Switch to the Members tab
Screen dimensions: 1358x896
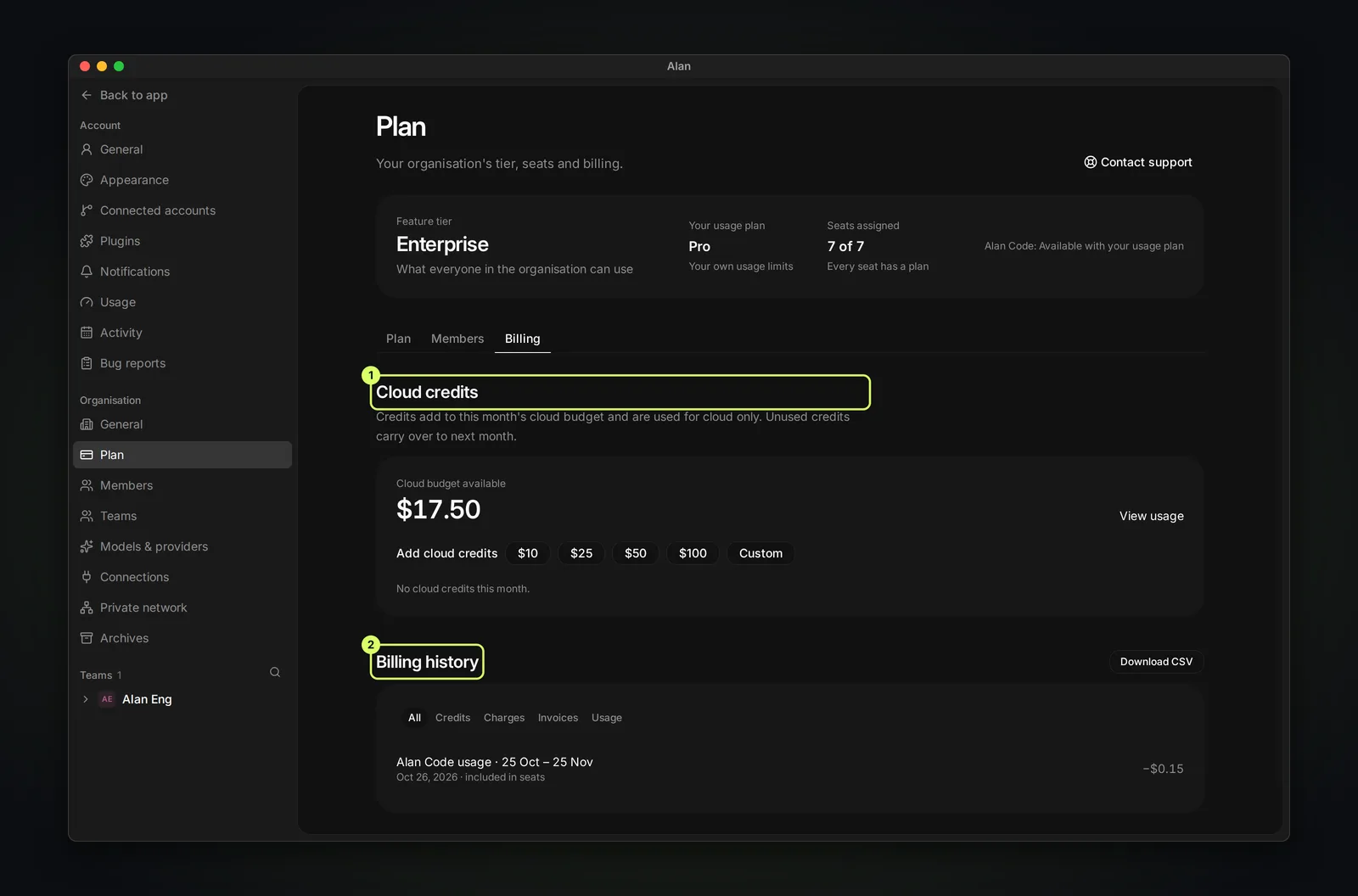[457, 339]
